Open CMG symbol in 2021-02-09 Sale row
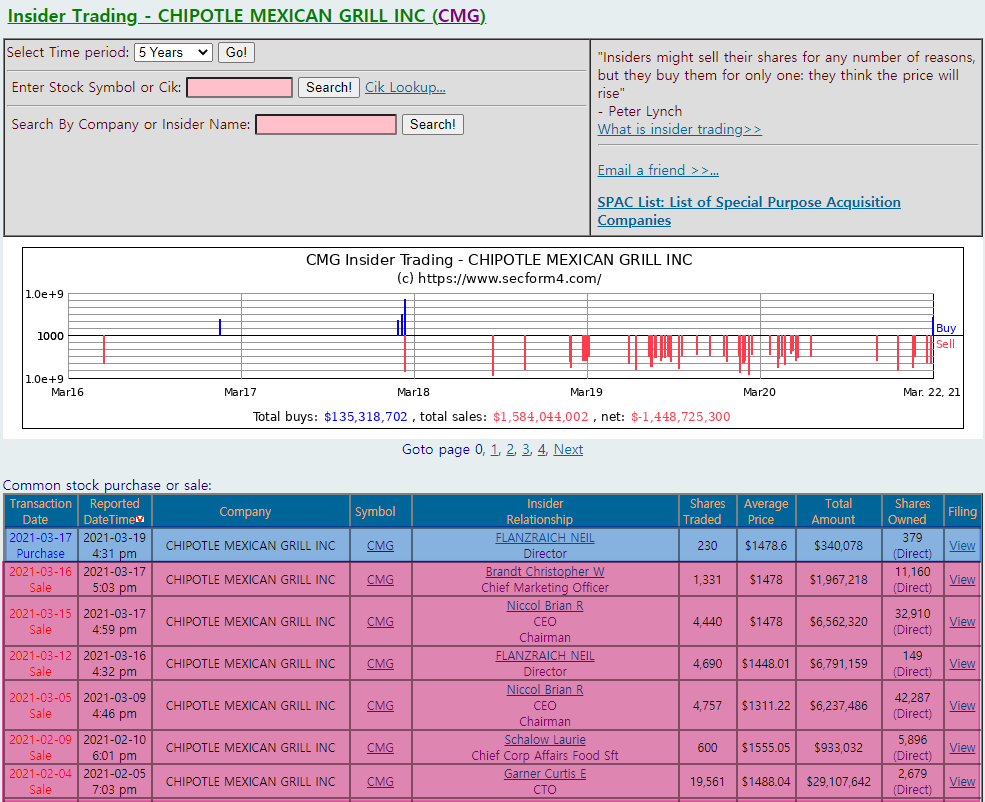 pos(380,747)
